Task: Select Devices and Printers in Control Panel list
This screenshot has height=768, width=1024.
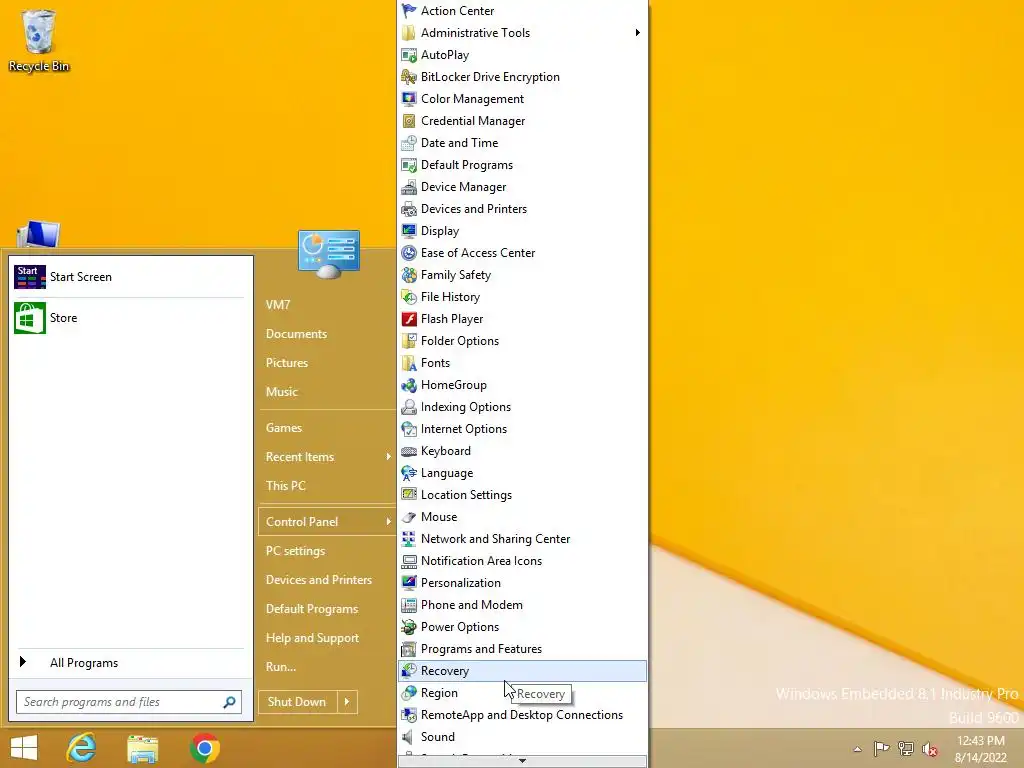Action: [x=522, y=209]
